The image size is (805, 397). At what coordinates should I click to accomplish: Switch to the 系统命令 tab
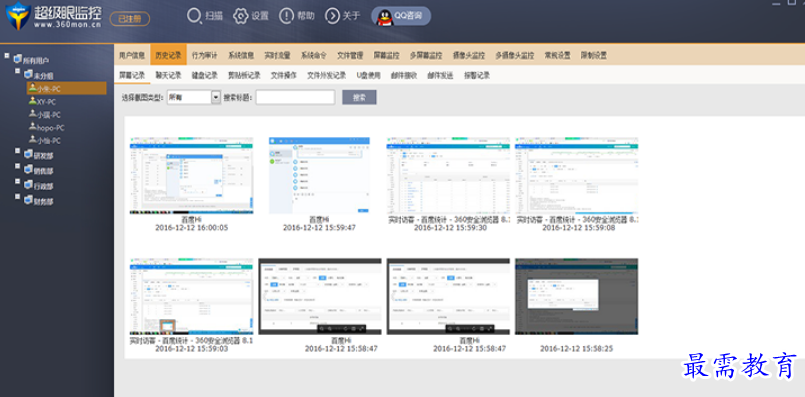tap(314, 55)
